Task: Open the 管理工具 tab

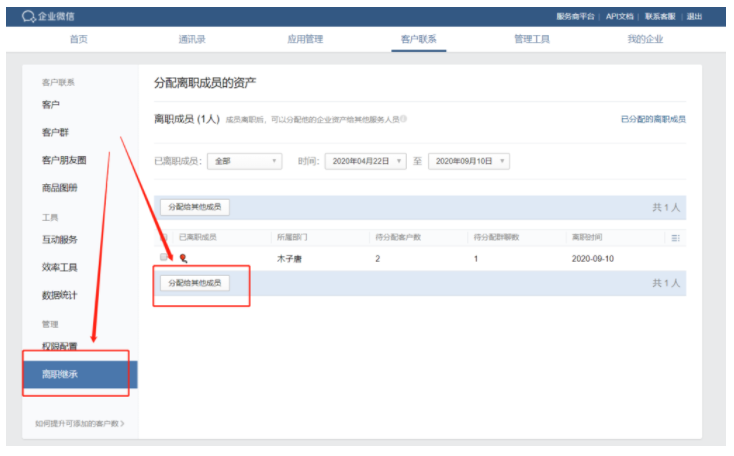Action: (532, 39)
